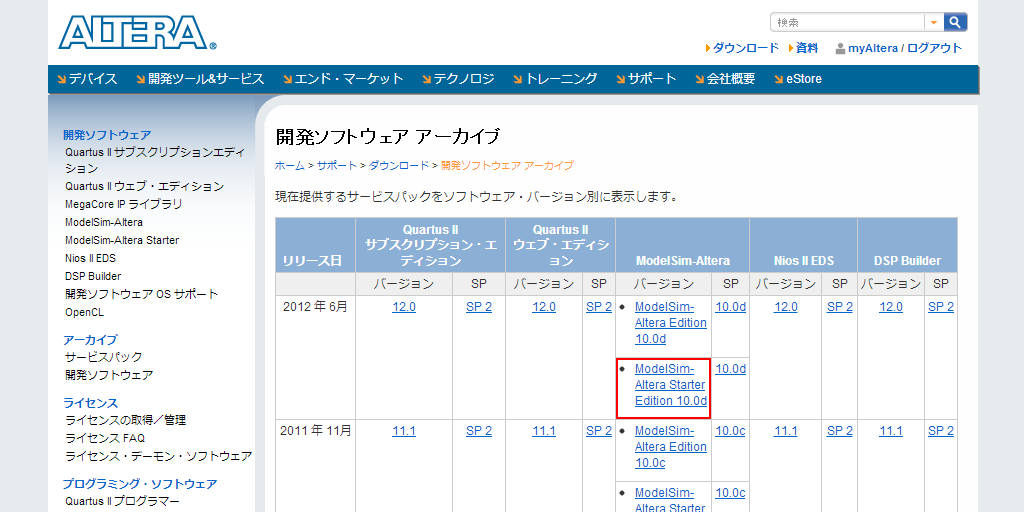Image resolution: width=1024 pixels, height=512 pixels.
Task: Open 開発ソフトウェア OS サポート sidebar link
Action: 142,294
